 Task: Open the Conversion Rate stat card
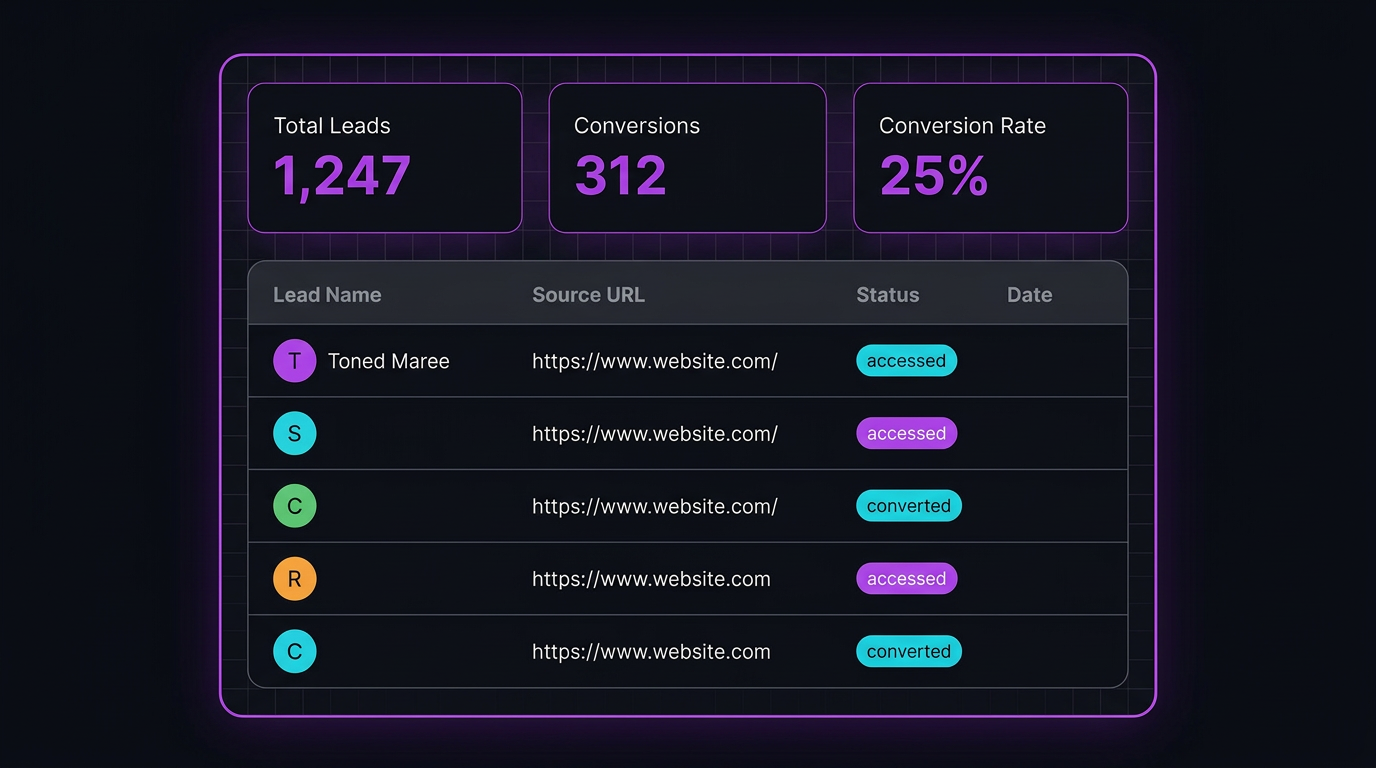[990, 157]
